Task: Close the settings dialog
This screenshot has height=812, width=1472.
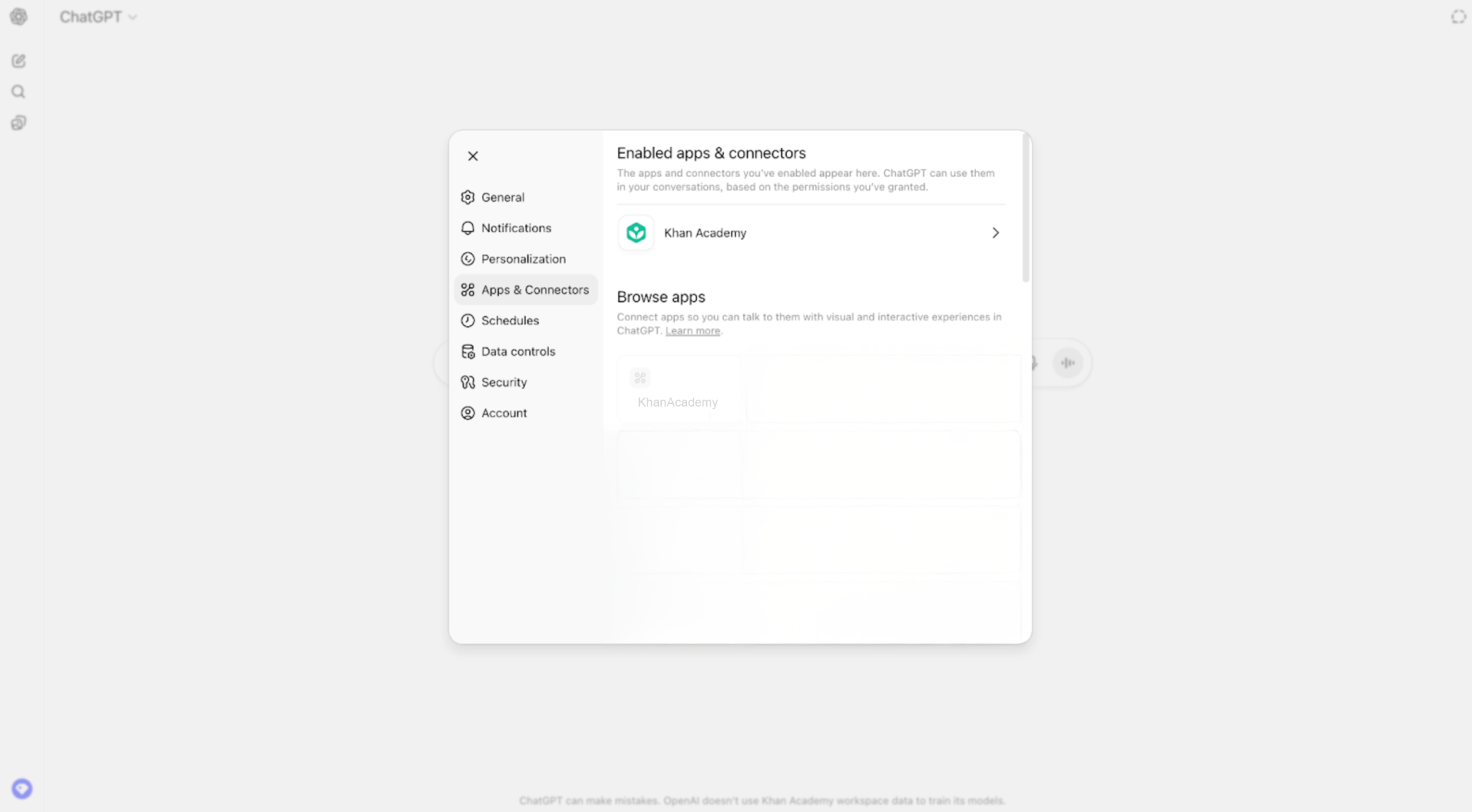Action: click(x=473, y=156)
